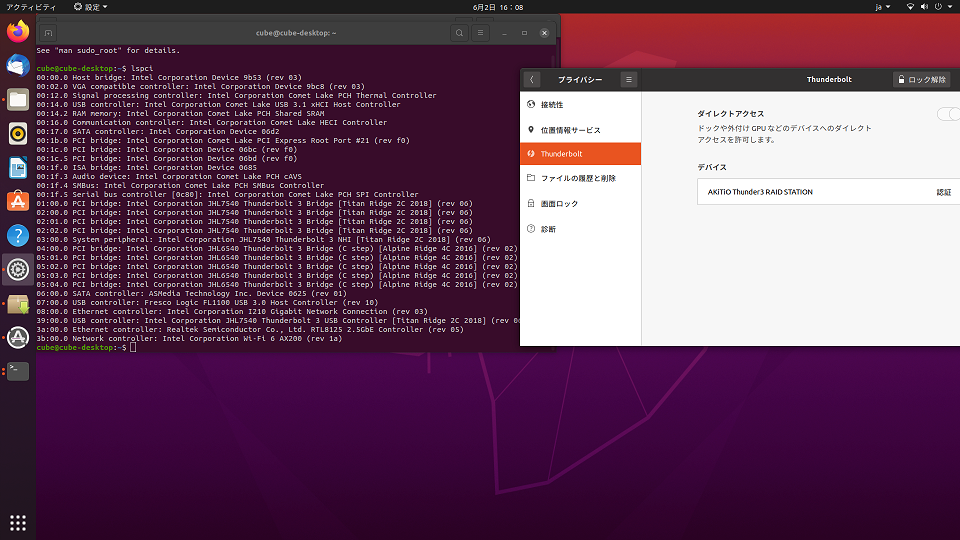Click network status icon in top bar
The width and height of the screenshot is (960, 540).
pos(910,7)
